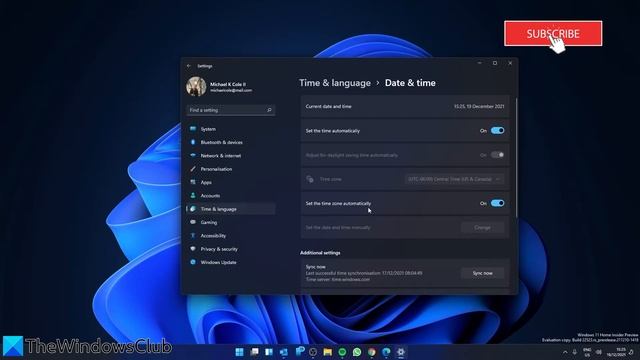Turn off Set the time automatically

pyautogui.click(x=498, y=131)
